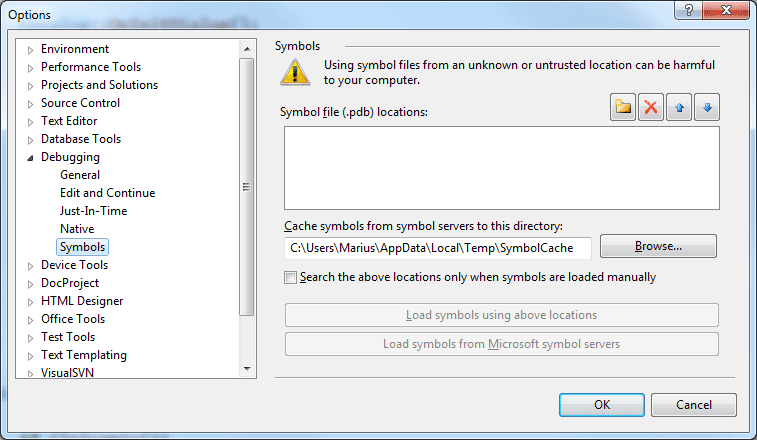Click the move up arrow icon
This screenshot has height=440, width=757.
(x=680, y=109)
